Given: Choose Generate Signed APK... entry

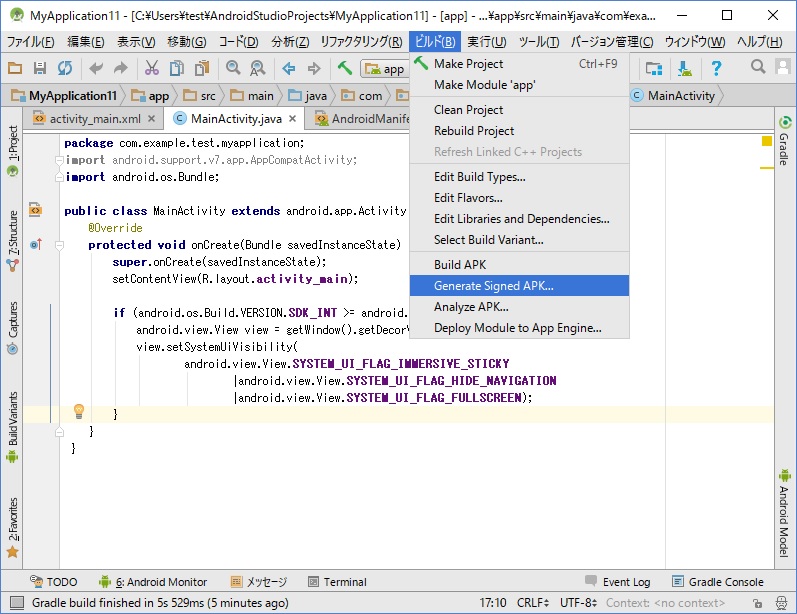Looking at the screenshot, I should point(519,286).
